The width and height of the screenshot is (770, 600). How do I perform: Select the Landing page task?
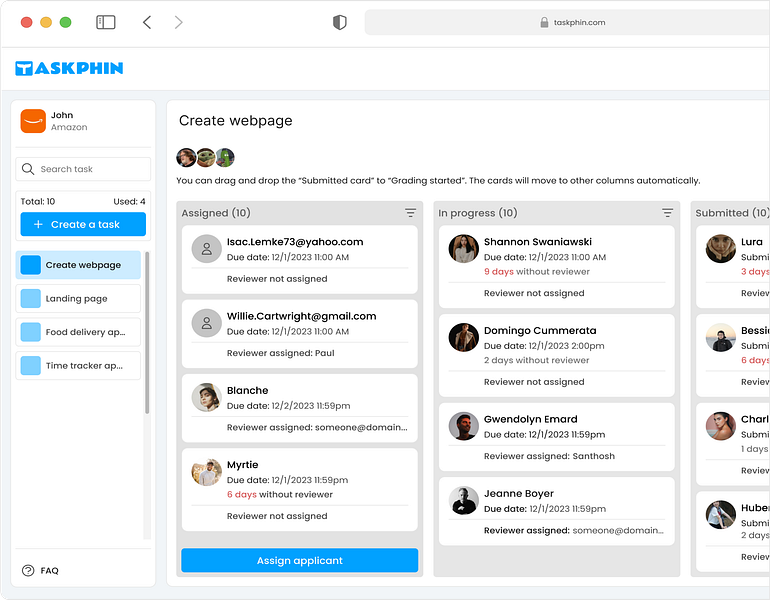(79, 299)
